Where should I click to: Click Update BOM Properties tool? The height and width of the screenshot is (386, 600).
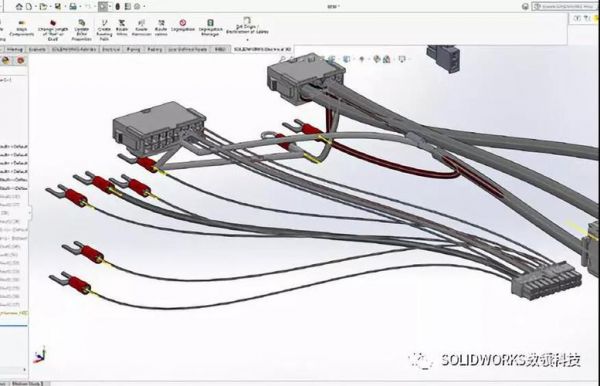point(82,29)
